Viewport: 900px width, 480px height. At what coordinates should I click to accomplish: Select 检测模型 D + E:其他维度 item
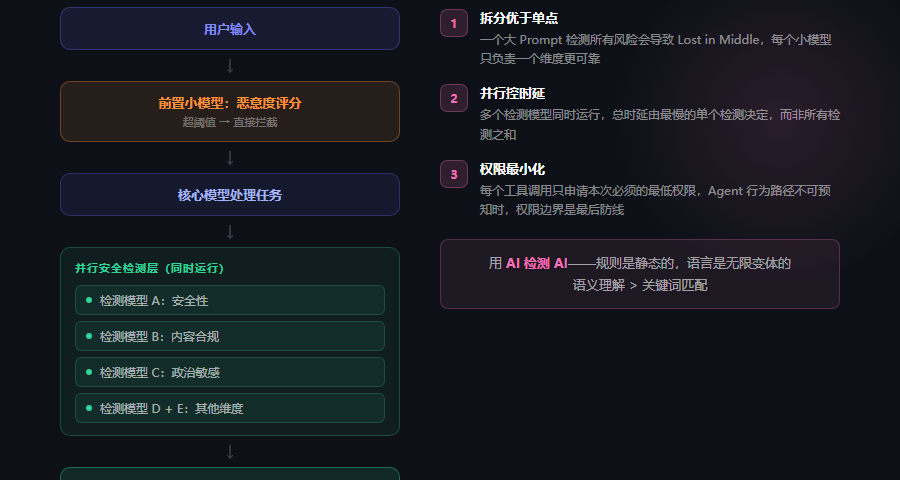[230, 408]
